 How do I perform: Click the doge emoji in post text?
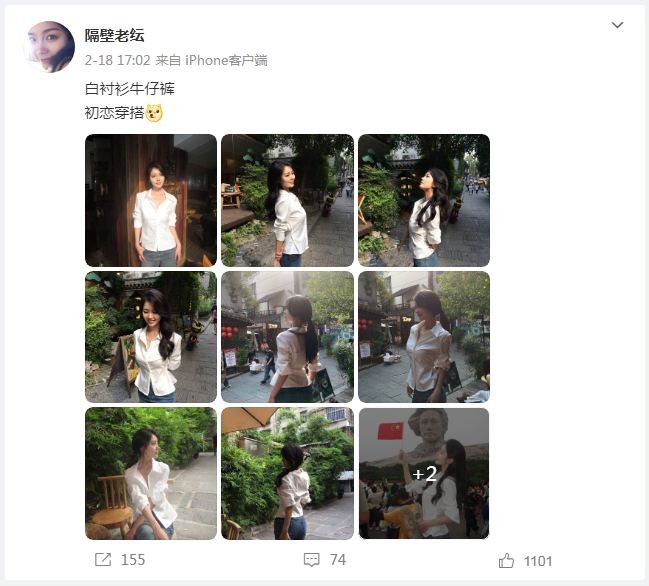(x=154, y=113)
